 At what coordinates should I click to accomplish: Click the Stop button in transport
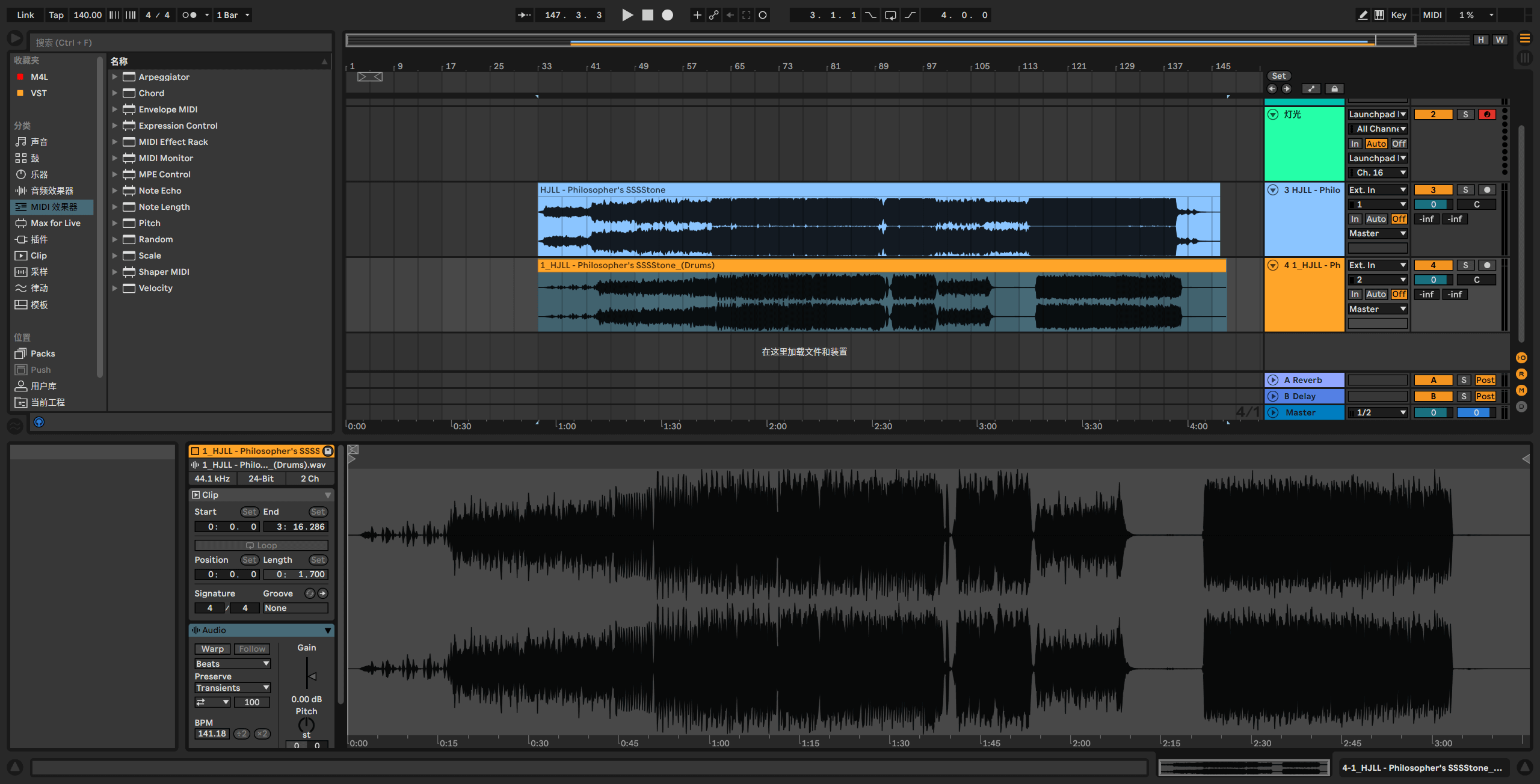pyautogui.click(x=647, y=15)
